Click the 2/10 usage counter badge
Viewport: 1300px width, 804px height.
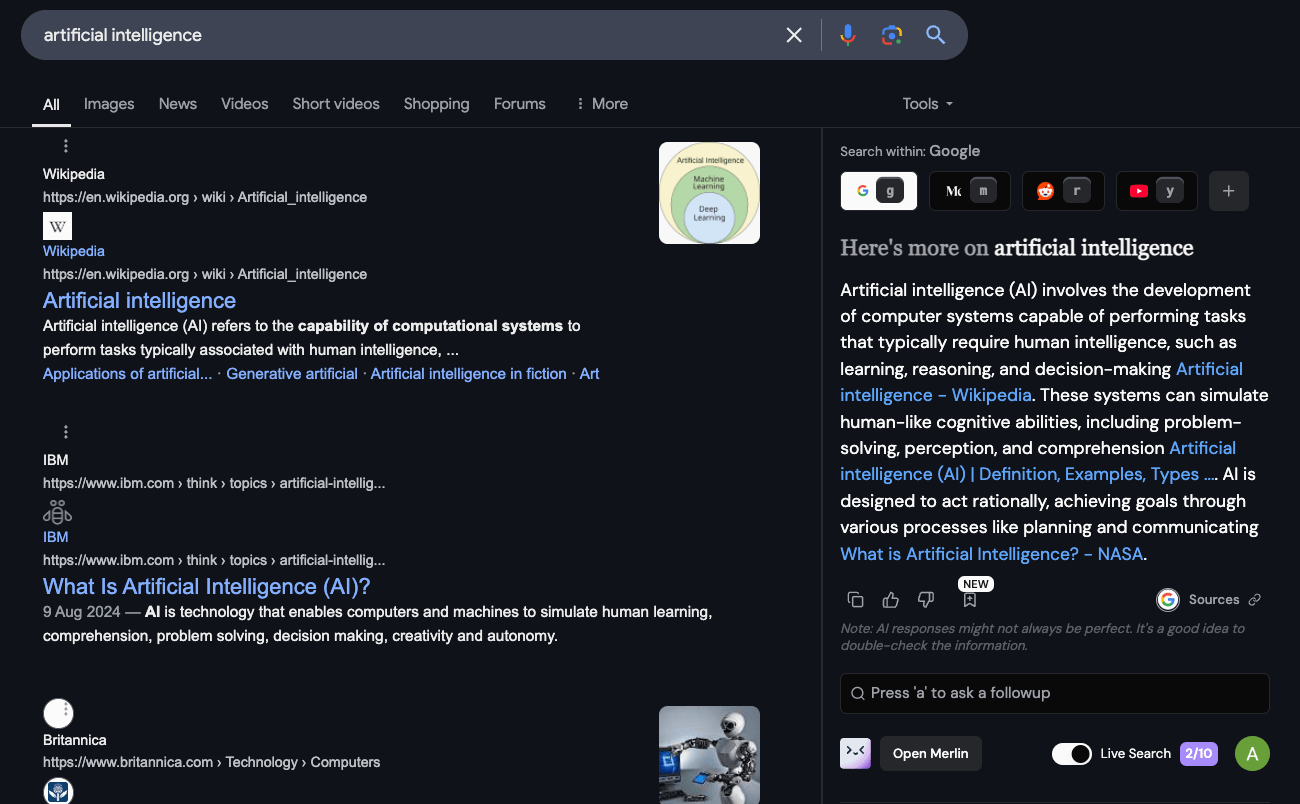pos(1199,753)
